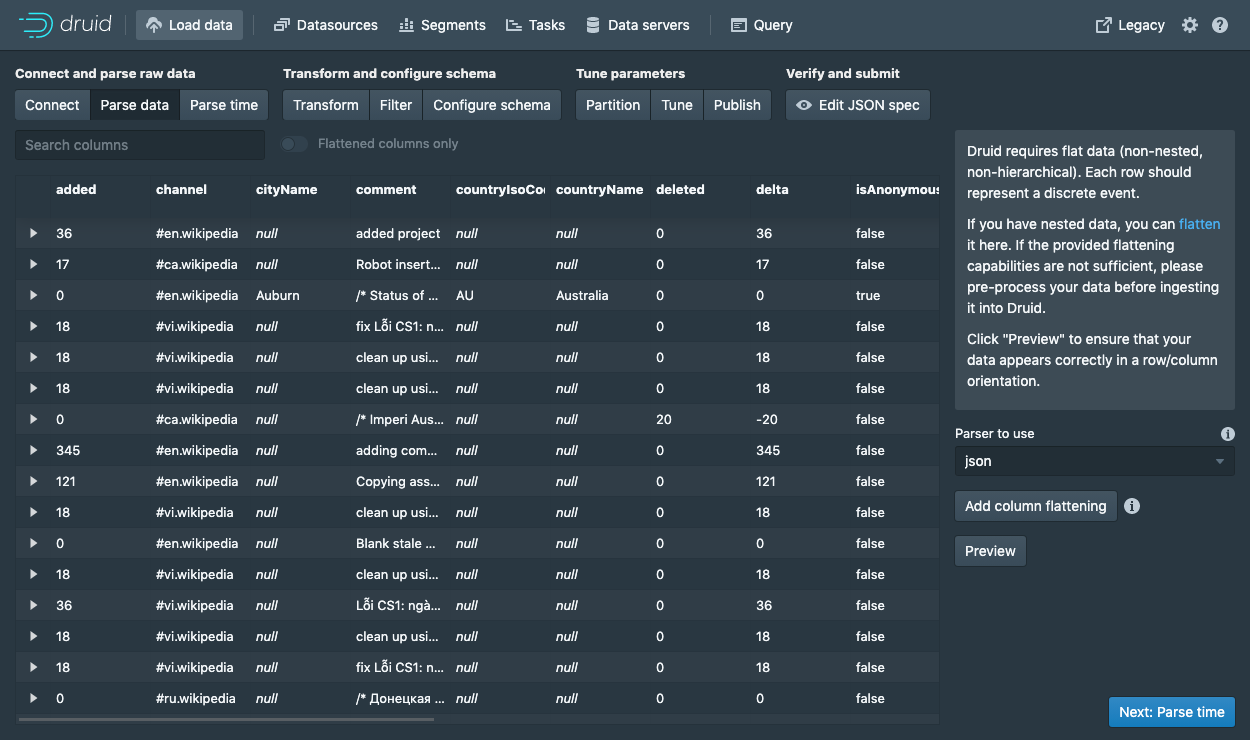Open the Parser to use json dropdown
The width and height of the screenshot is (1250, 740).
pos(1094,461)
